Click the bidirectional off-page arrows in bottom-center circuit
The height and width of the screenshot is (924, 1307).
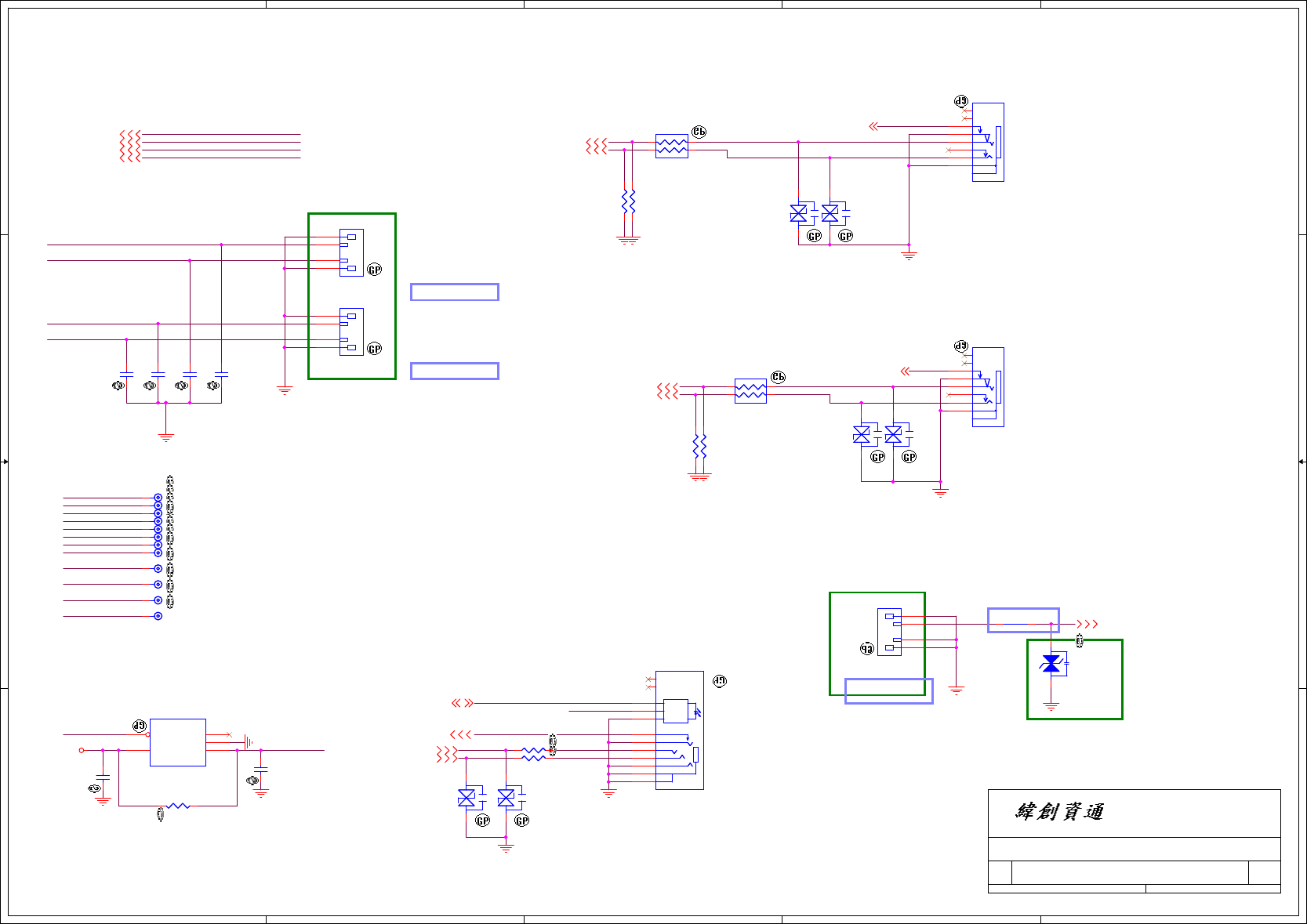pos(463,703)
